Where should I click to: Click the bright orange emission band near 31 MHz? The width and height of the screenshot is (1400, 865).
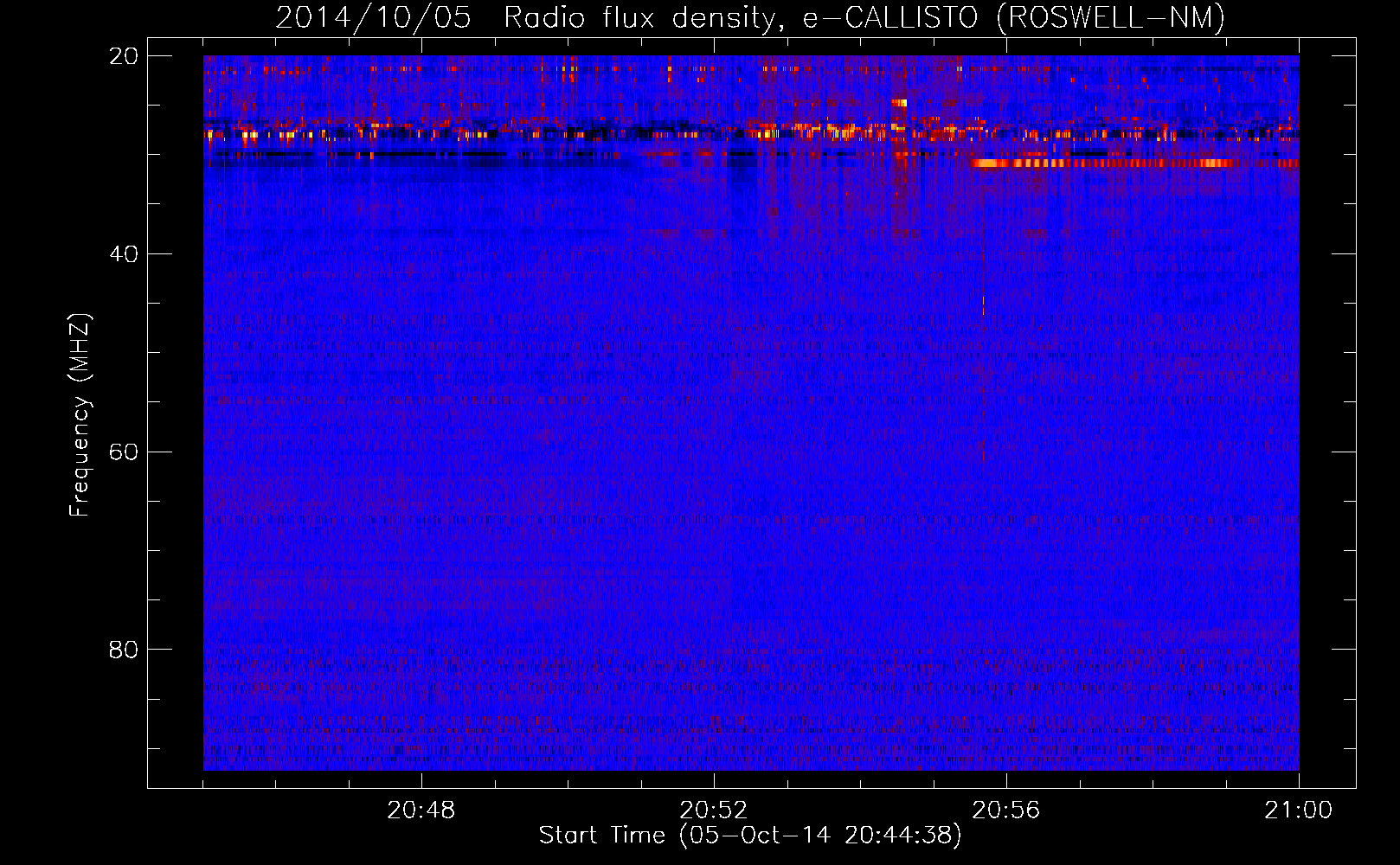[1134, 163]
